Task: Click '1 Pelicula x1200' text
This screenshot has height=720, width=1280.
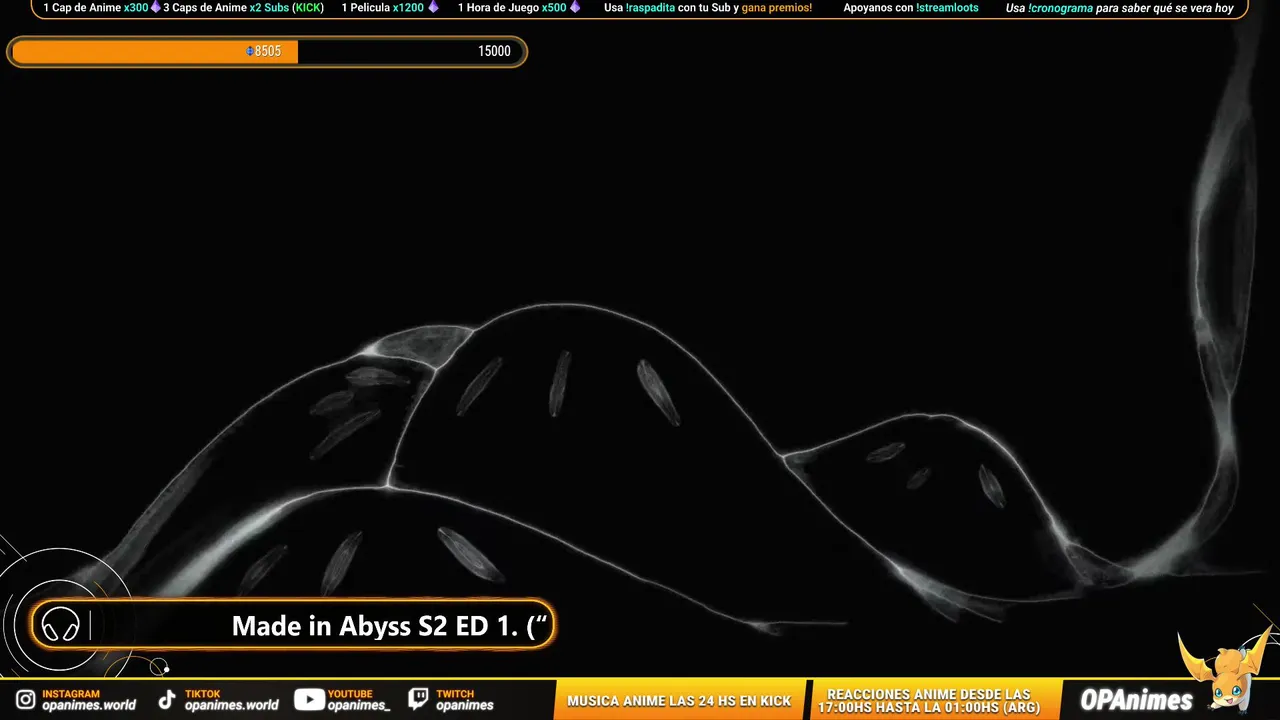Action: click(383, 8)
